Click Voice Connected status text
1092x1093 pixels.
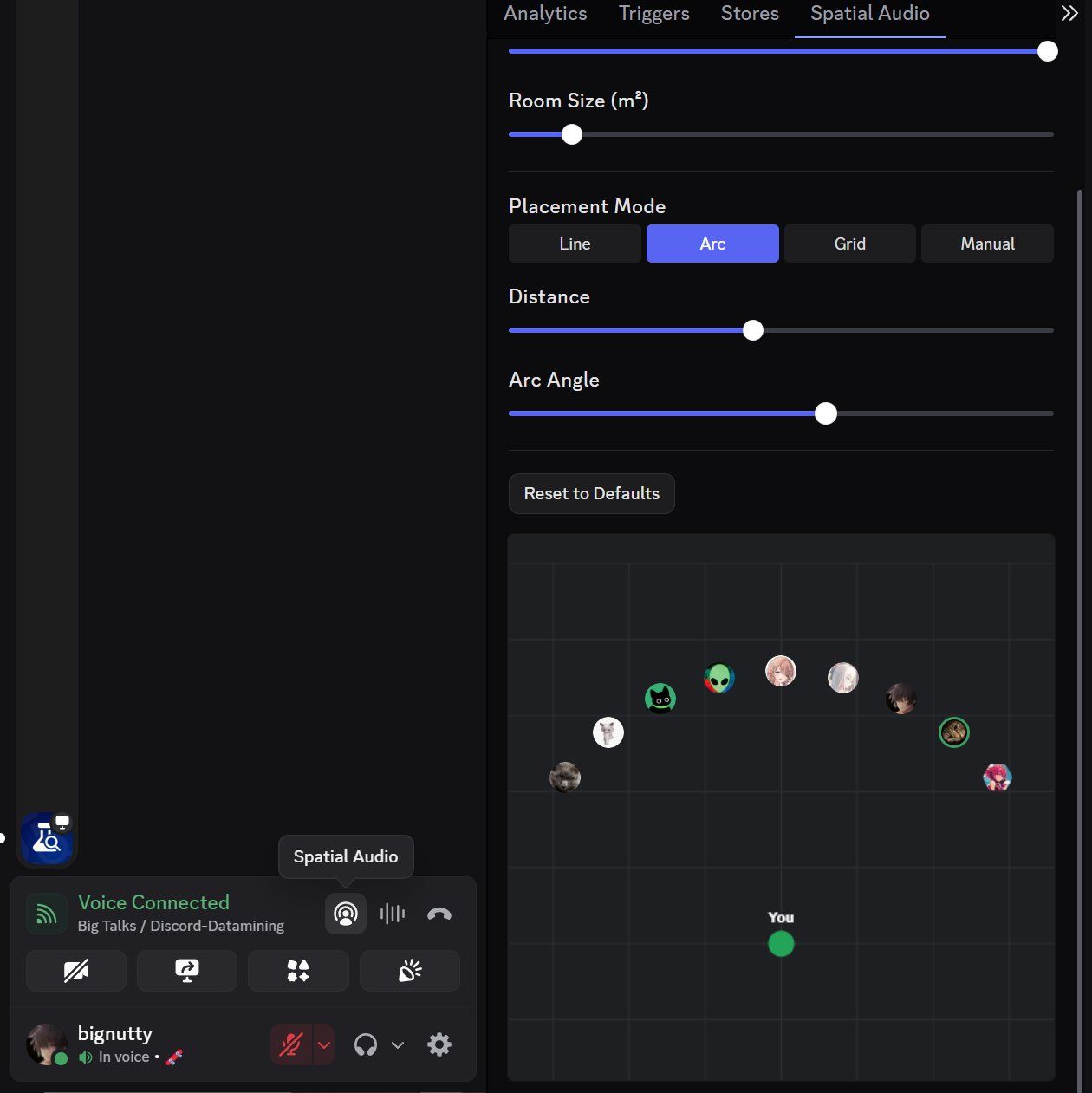click(x=153, y=902)
